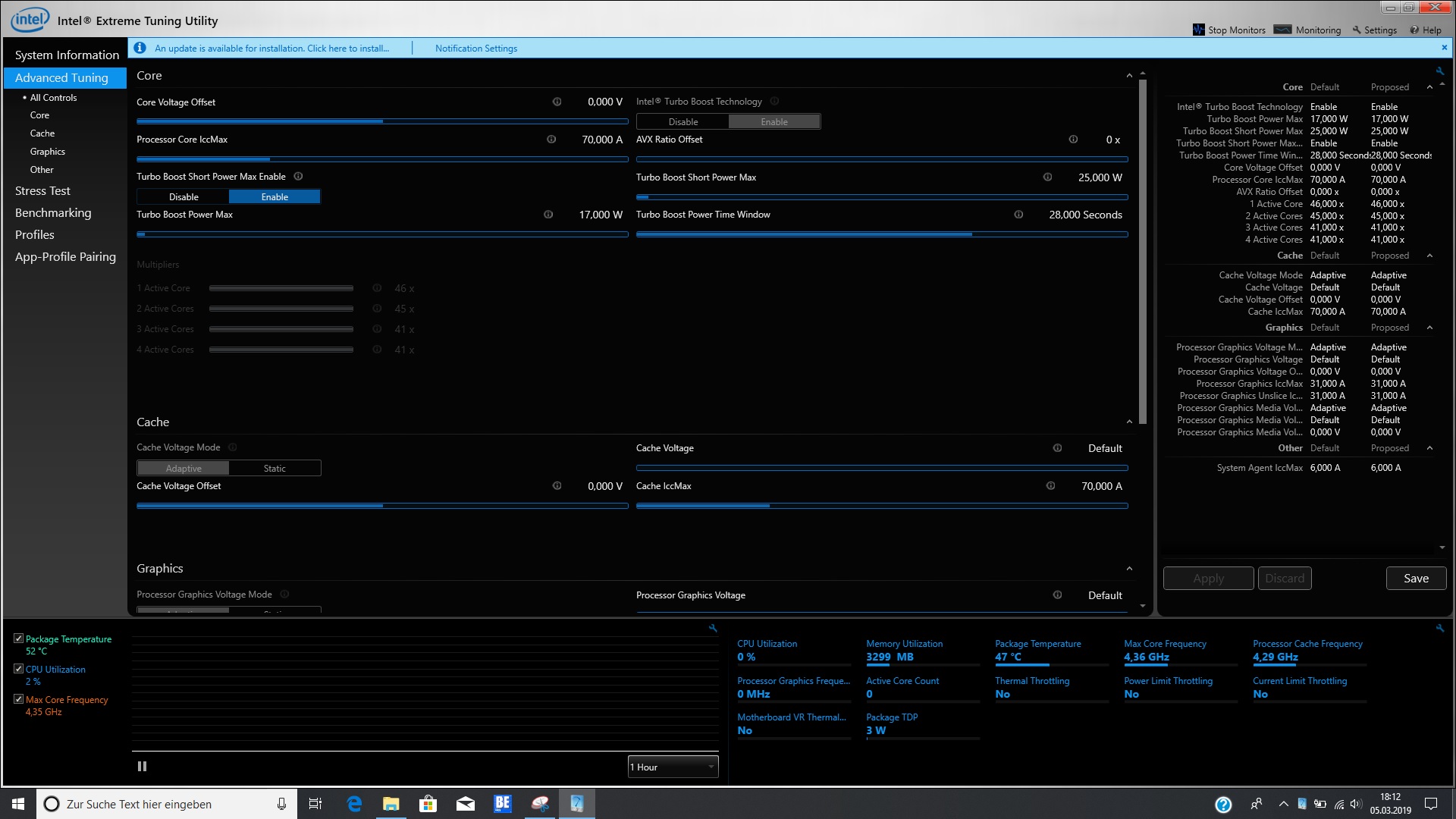This screenshot has width=1456, height=819.
Task: Open the 1 Hour time range dropdown
Action: 673,767
